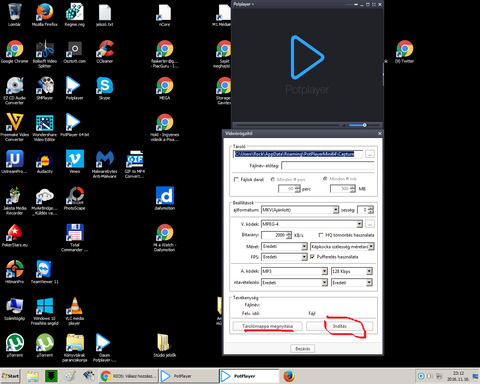Click the Bitarány 2000 spinner arrows
The image size is (480, 384).
tap(289, 235)
